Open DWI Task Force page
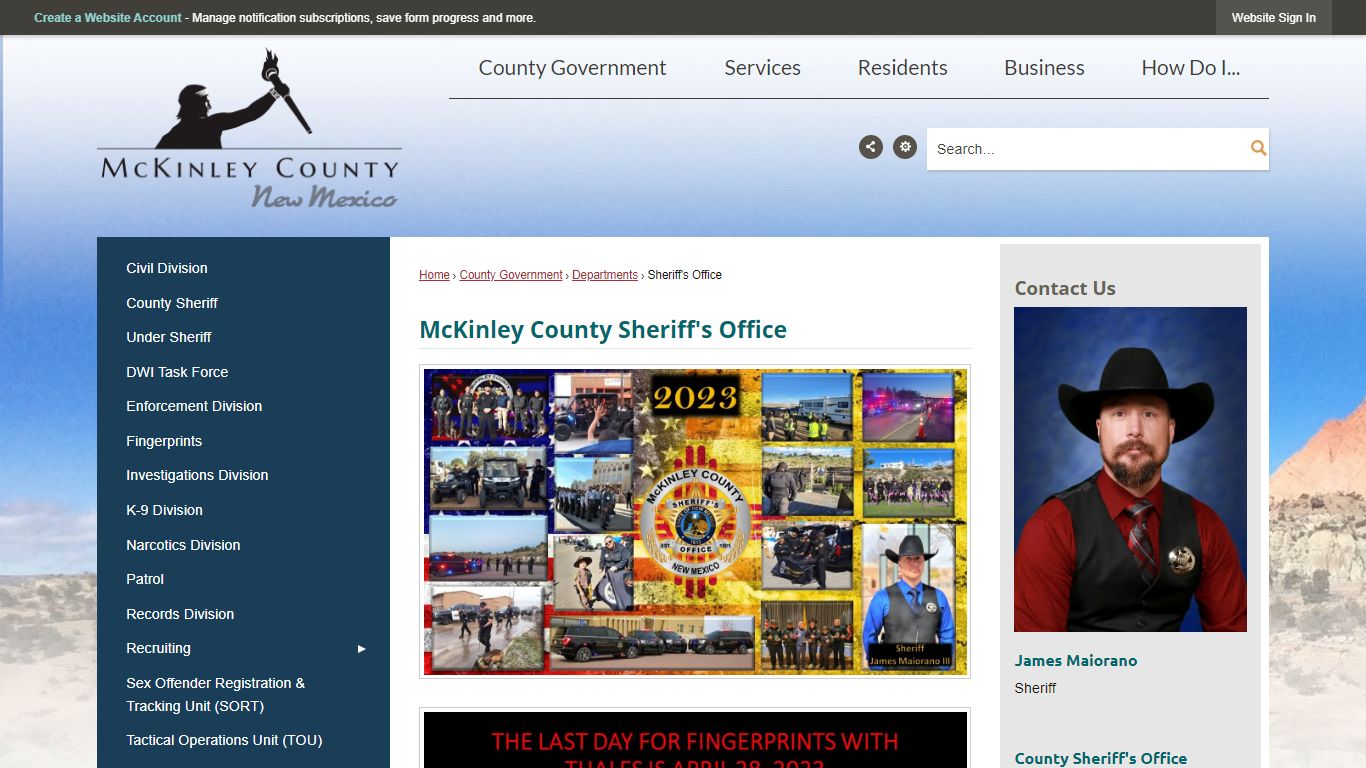 coord(177,372)
